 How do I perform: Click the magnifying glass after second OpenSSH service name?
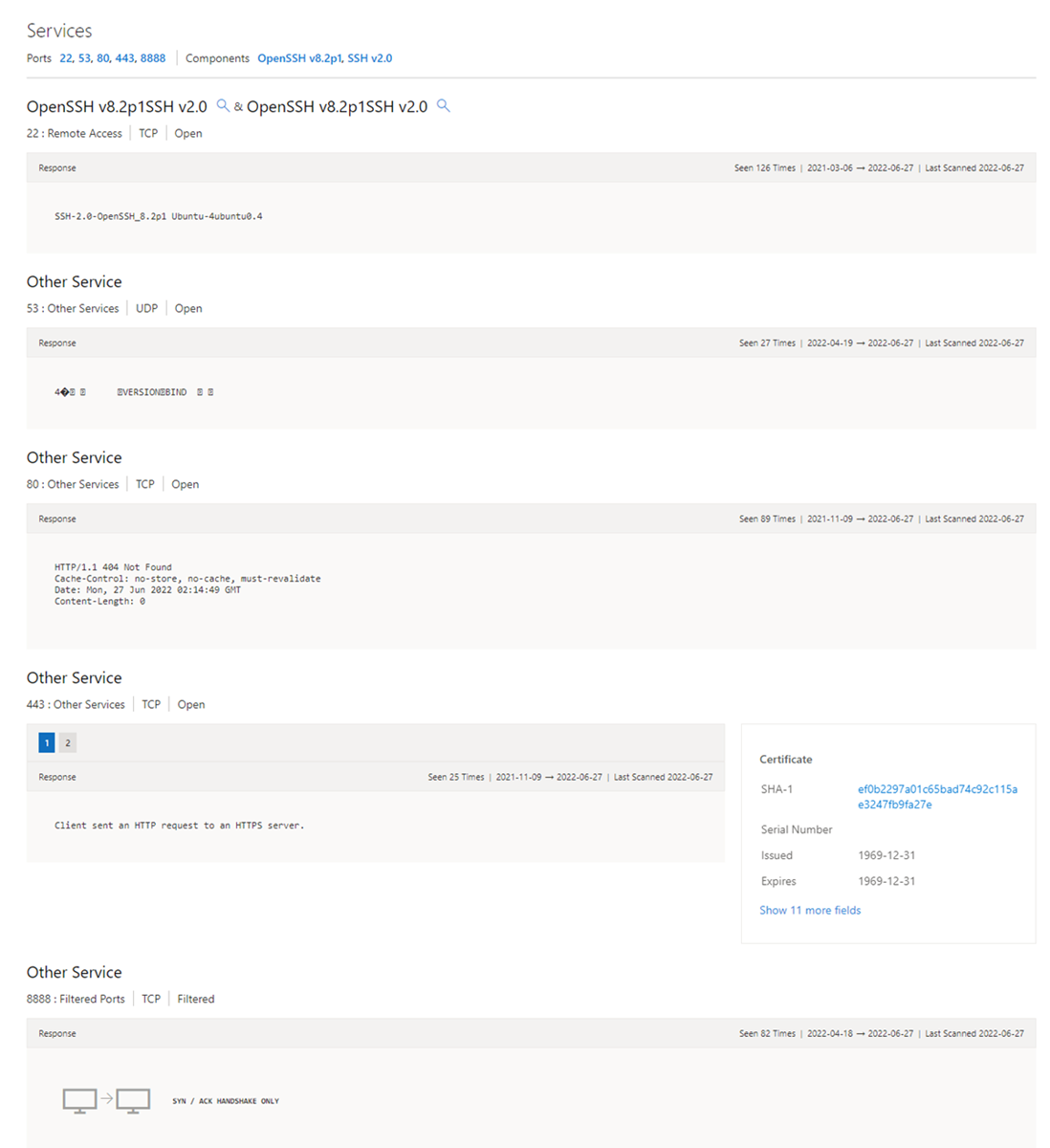point(443,106)
